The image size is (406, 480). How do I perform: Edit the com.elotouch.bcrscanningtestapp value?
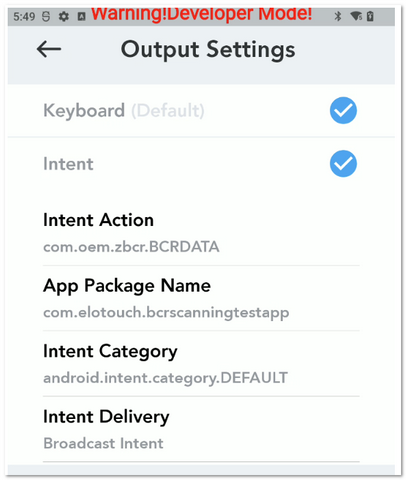(166, 313)
